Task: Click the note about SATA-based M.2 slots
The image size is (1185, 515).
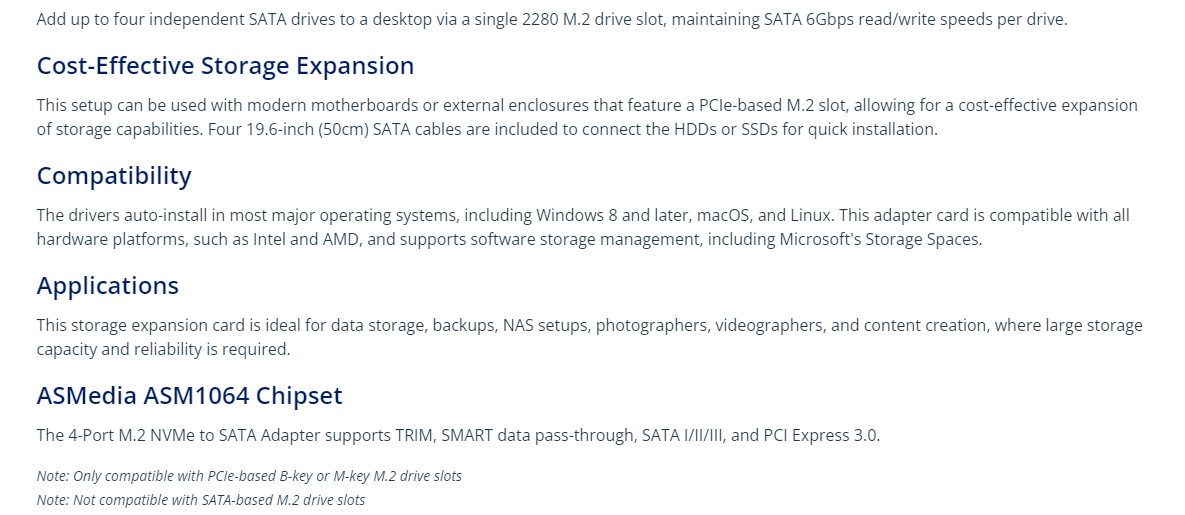Action: [201, 501]
